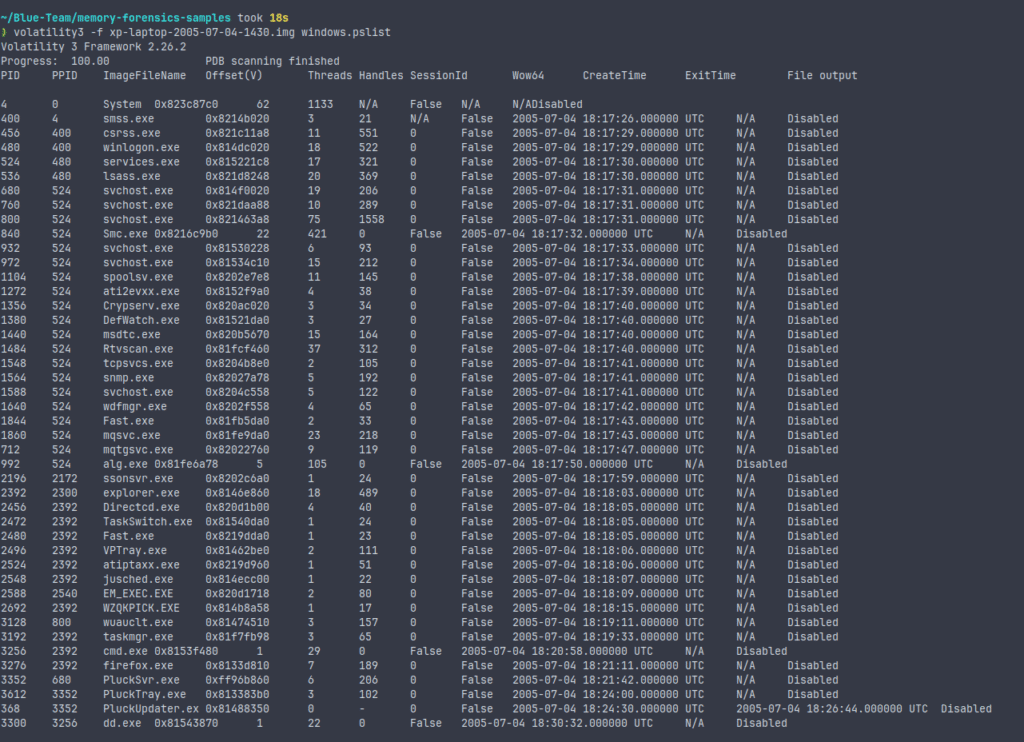Image resolution: width=1024 pixels, height=742 pixels.
Task: Click the PPID column header
Action: 65,76
